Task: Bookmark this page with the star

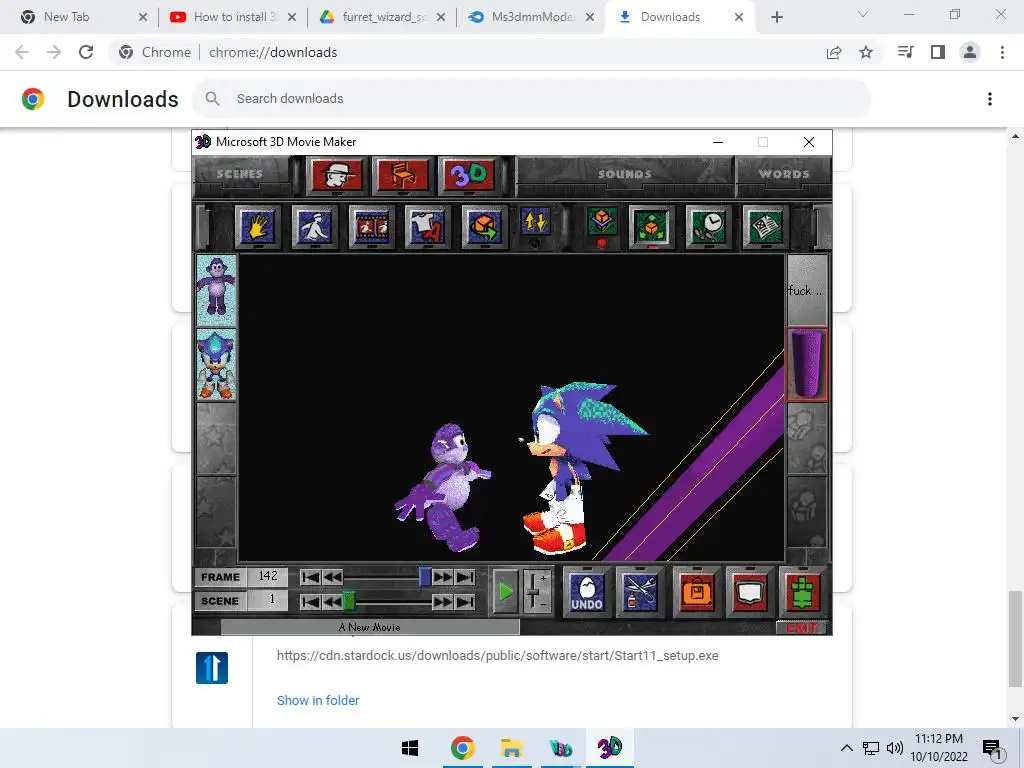Action: (x=866, y=52)
